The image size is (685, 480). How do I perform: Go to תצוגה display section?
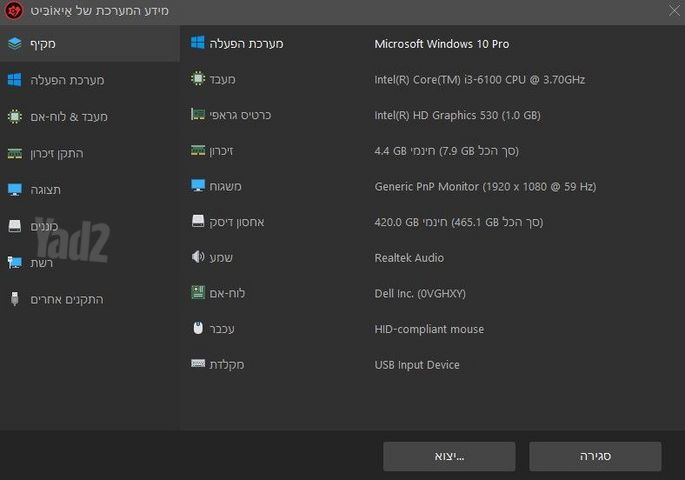[x=90, y=190]
